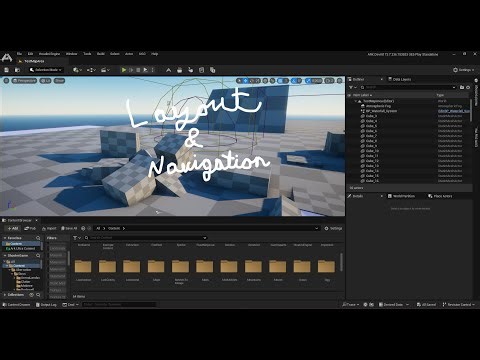
Task: Toggle grid snapping in viewport
Action: (280, 81)
